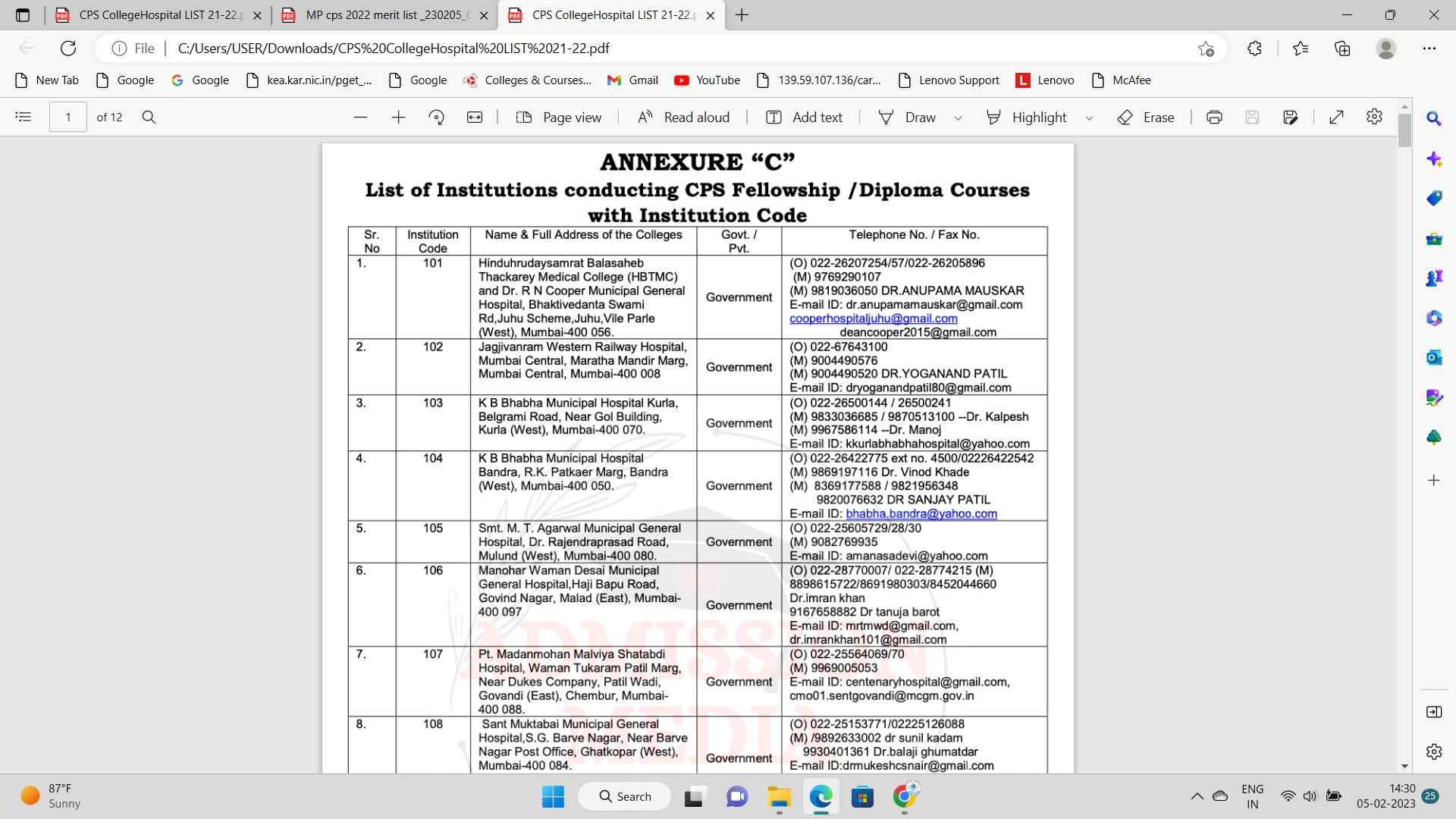Open the Lenovo Support bookmark
The image size is (1456, 819).
click(949, 80)
